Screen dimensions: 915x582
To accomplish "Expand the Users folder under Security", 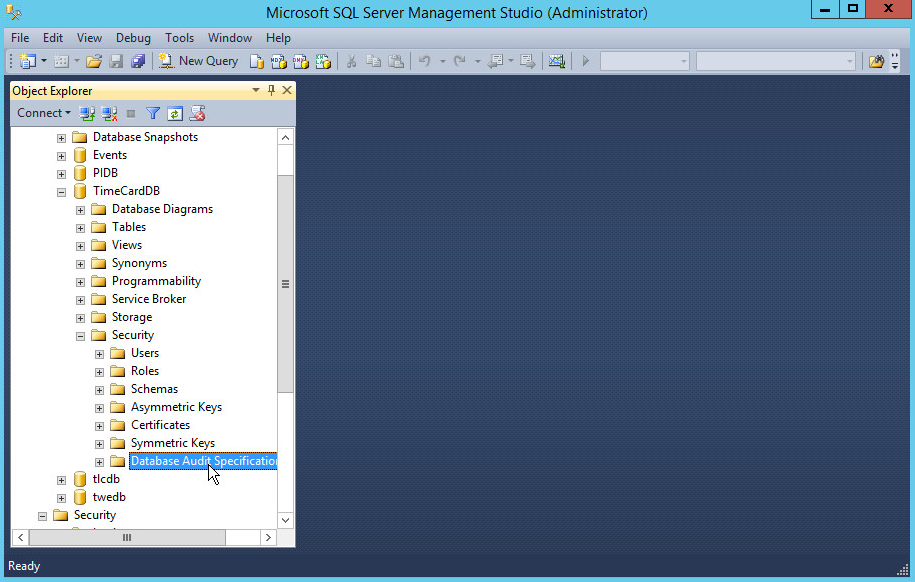I will [100, 353].
